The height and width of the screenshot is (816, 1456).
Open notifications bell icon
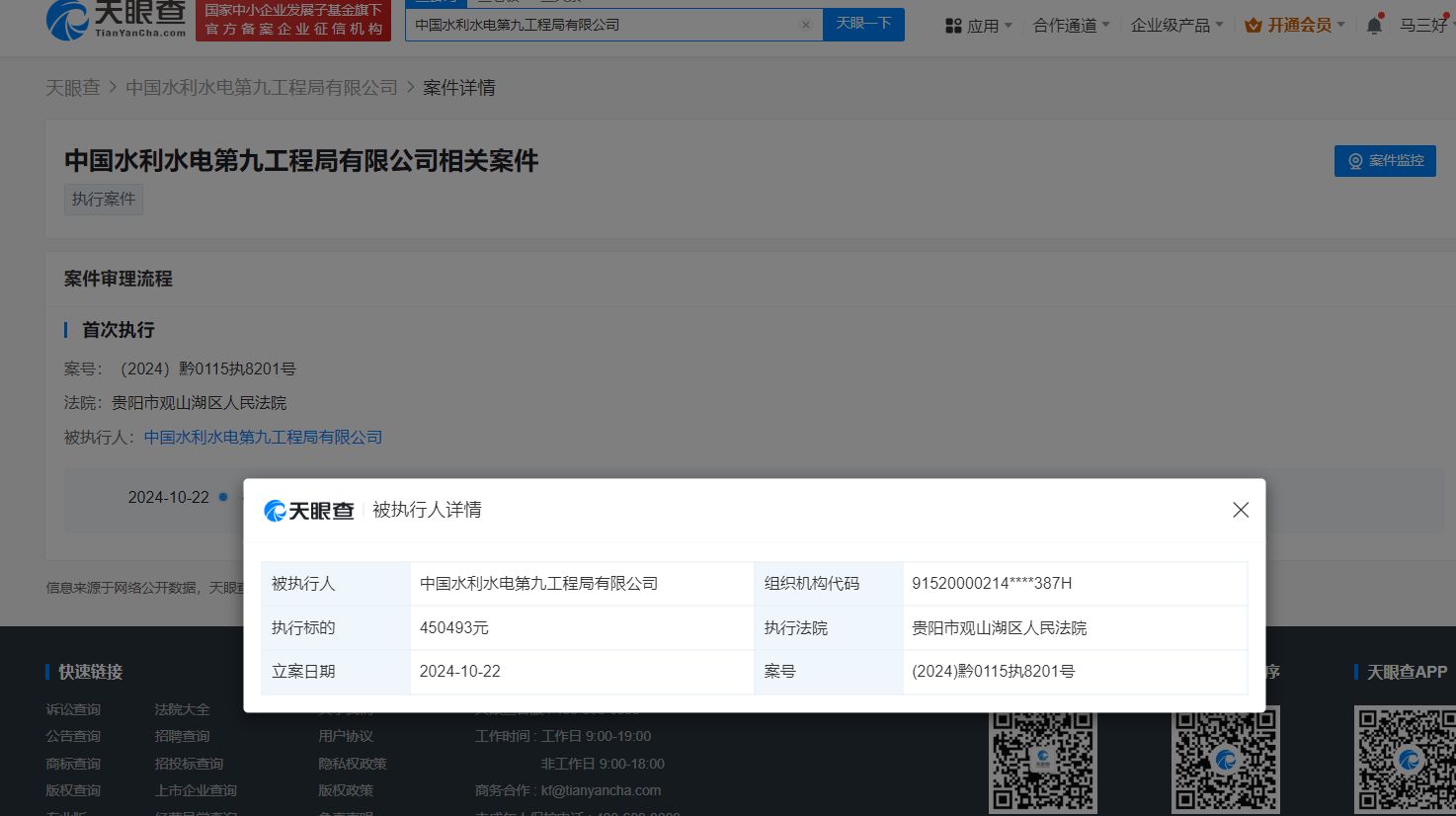pos(1374,26)
